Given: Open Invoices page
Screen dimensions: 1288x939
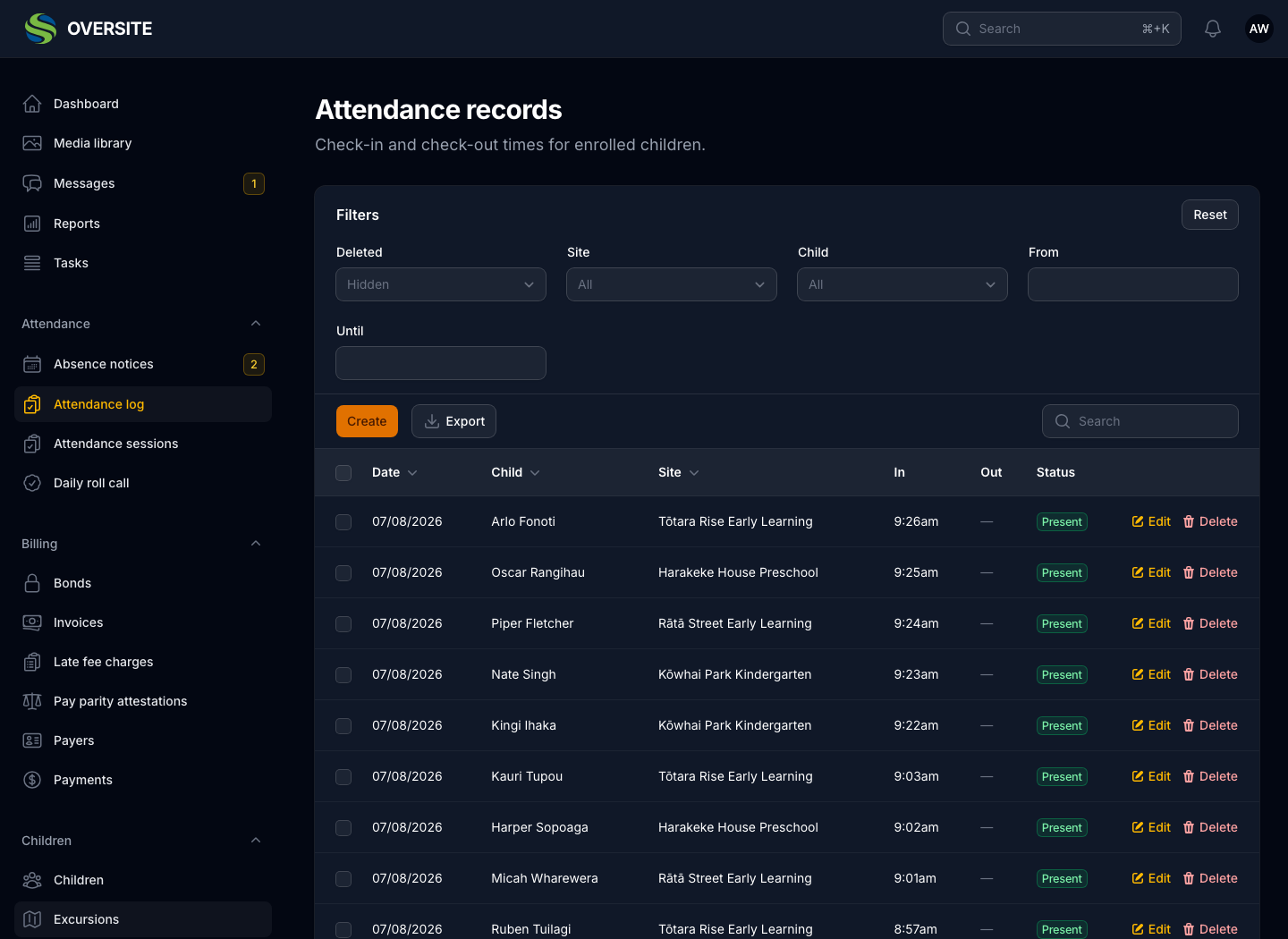Looking at the screenshot, I should pyautogui.click(x=143, y=622).
